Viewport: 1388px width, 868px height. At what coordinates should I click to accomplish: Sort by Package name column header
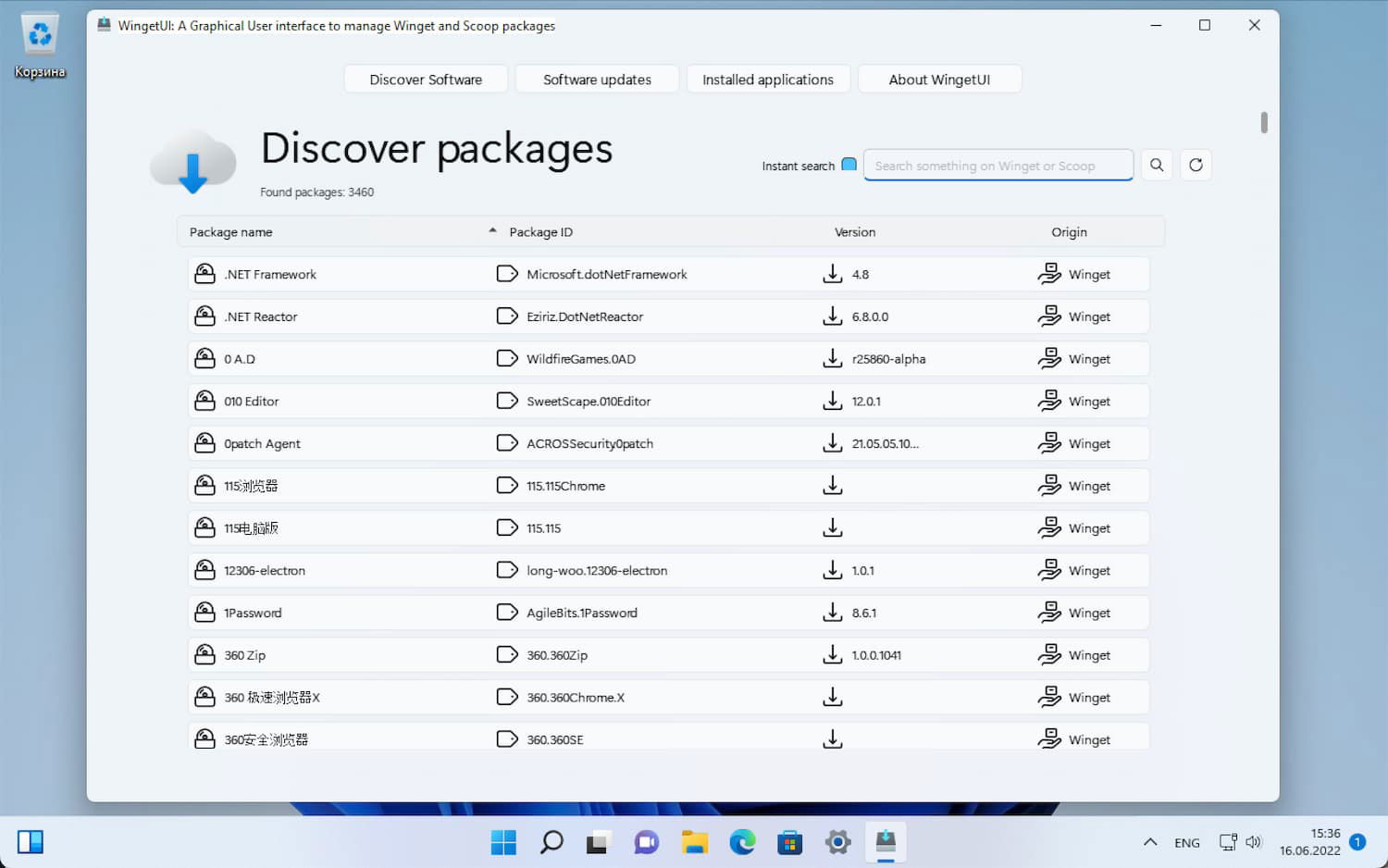tap(231, 232)
